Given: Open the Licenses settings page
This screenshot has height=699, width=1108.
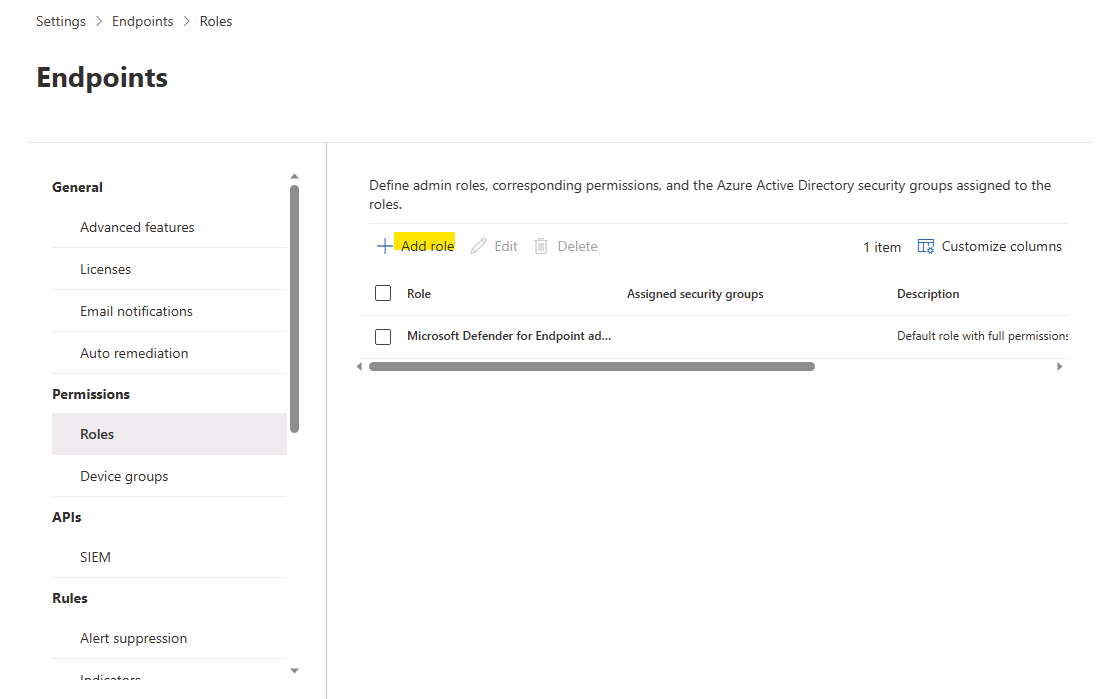Looking at the screenshot, I should click(105, 268).
